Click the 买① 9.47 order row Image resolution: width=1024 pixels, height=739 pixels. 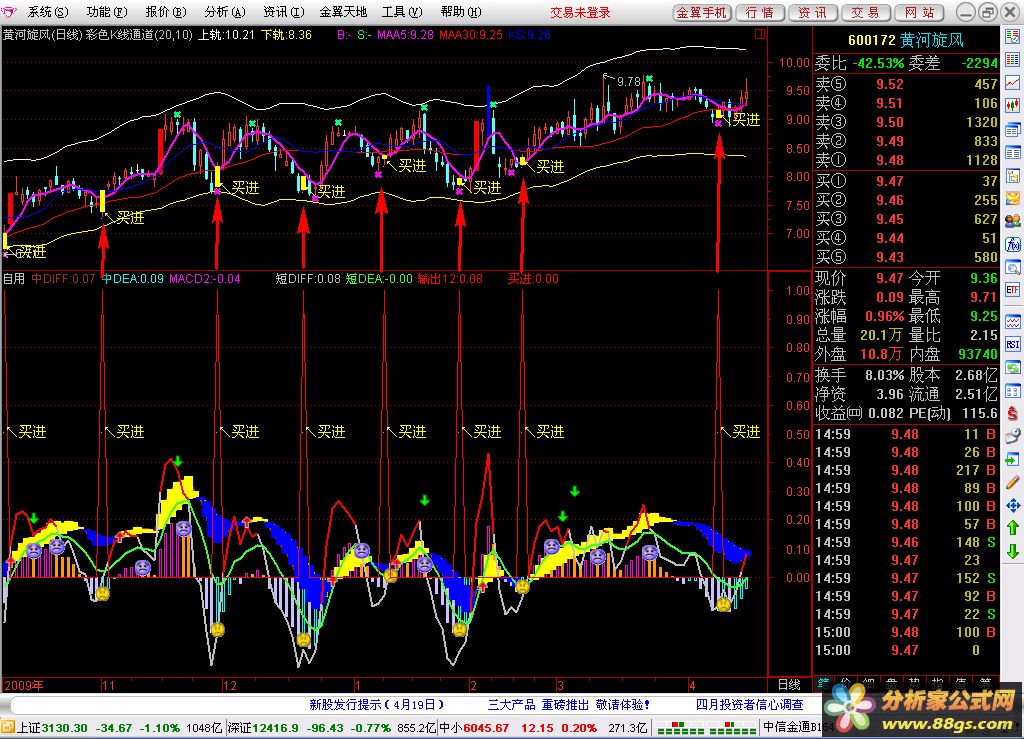(906, 181)
